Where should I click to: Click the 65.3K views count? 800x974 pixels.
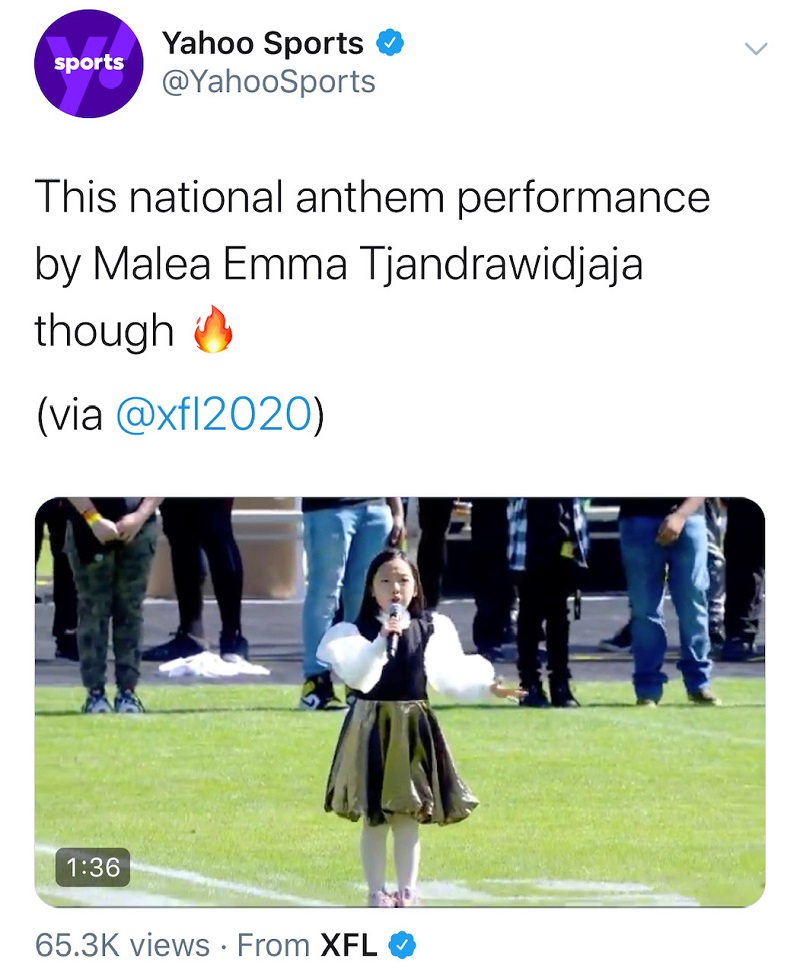pyautogui.click(x=122, y=945)
